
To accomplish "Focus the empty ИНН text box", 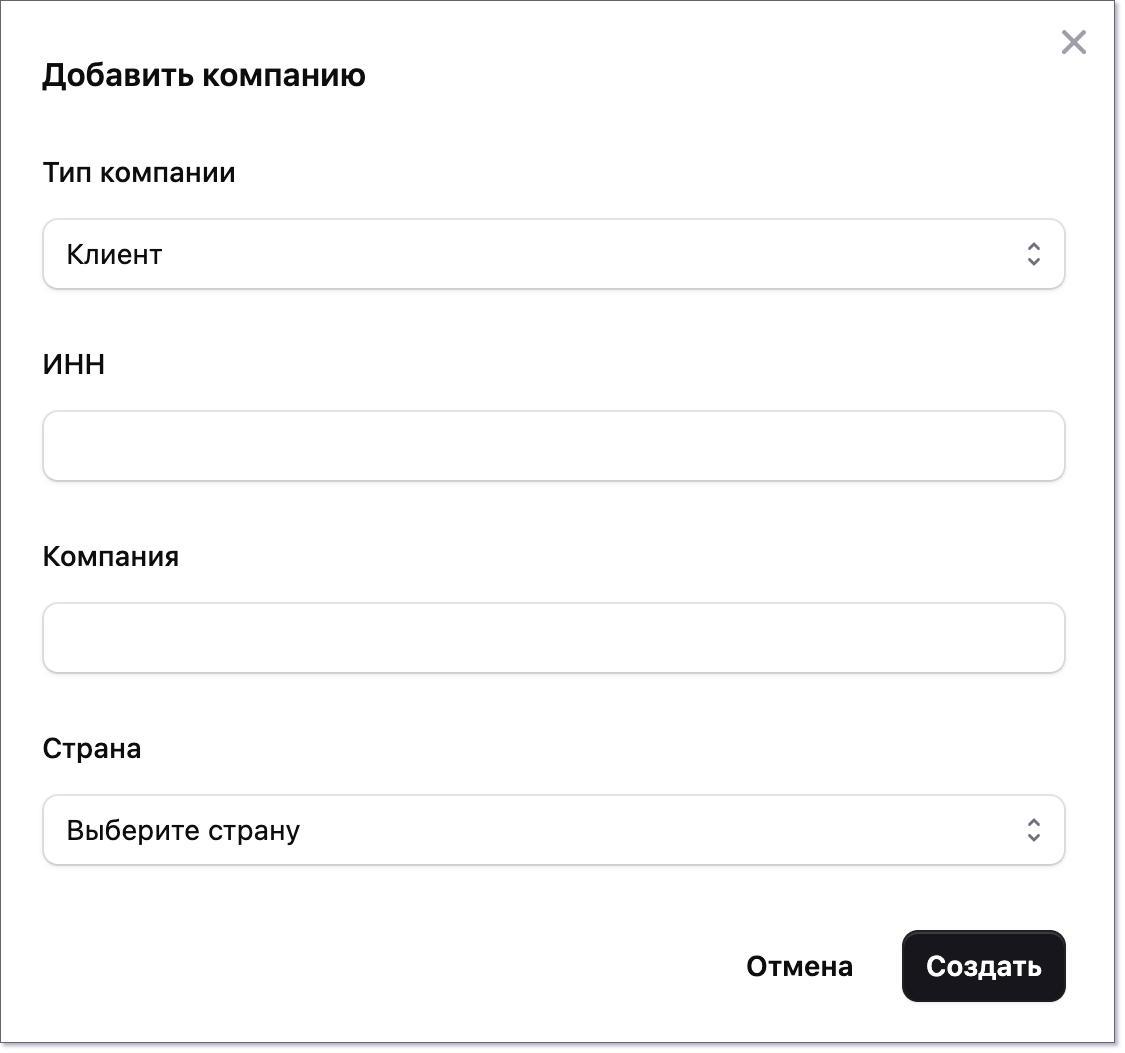I will [554, 446].
